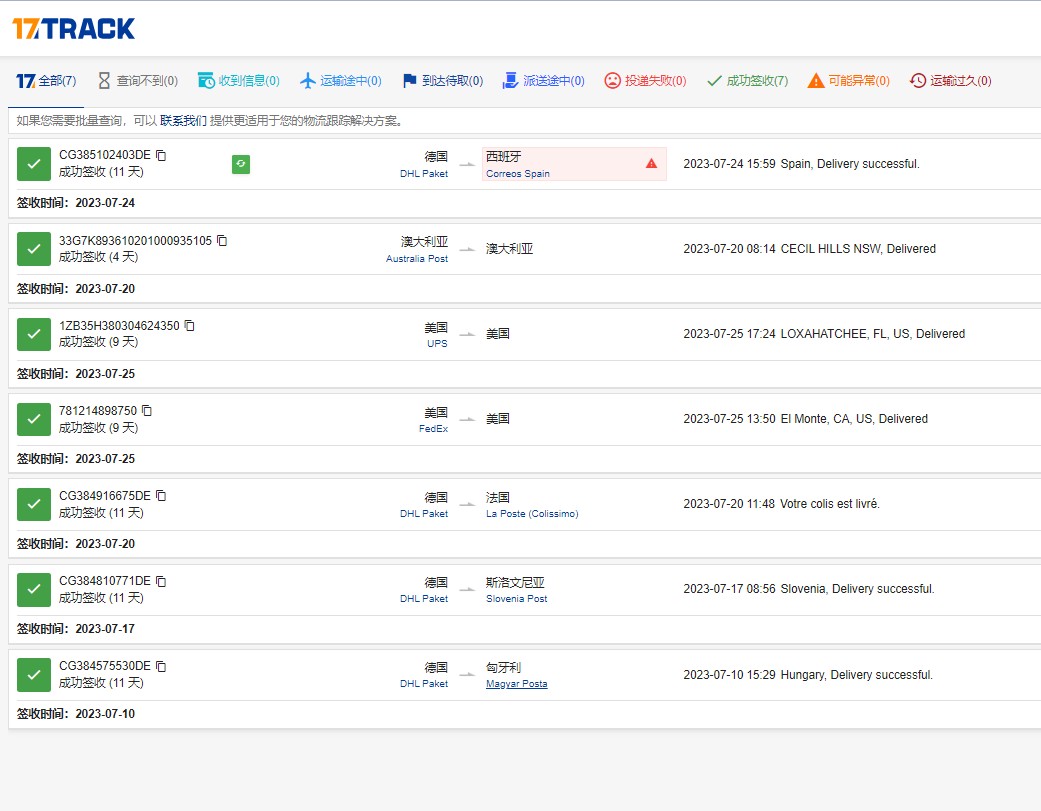
Task: Show the 可能异常(0) filter tab
Action: pos(848,81)
